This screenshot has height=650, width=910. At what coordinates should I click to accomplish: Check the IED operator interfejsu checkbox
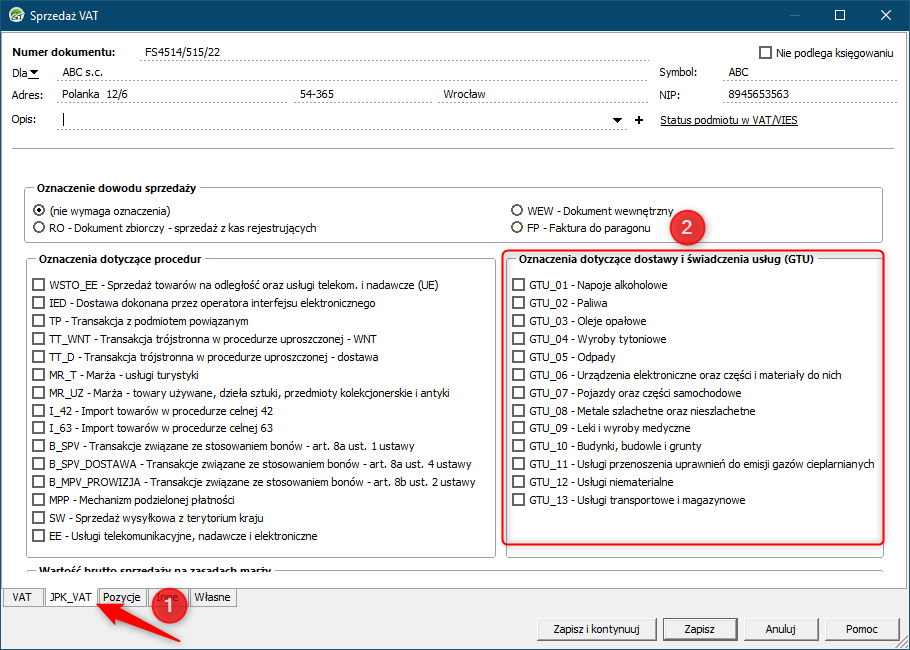tap(38, 303)
